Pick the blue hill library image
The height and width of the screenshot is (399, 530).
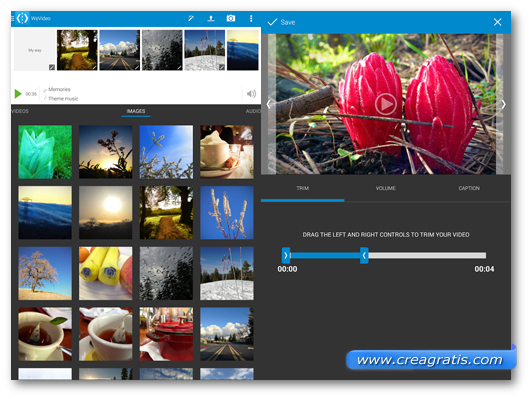(x=45, y=212)
